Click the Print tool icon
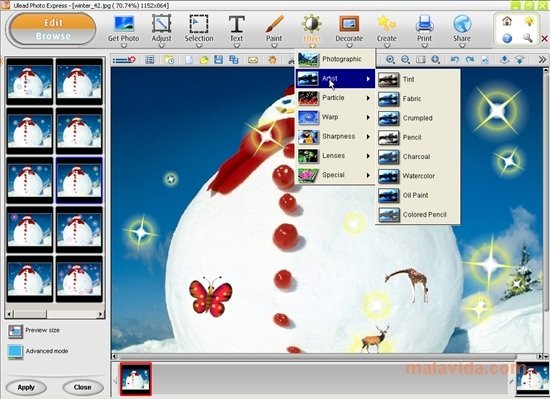The image size is (550, 399). [x=424, y=29]
